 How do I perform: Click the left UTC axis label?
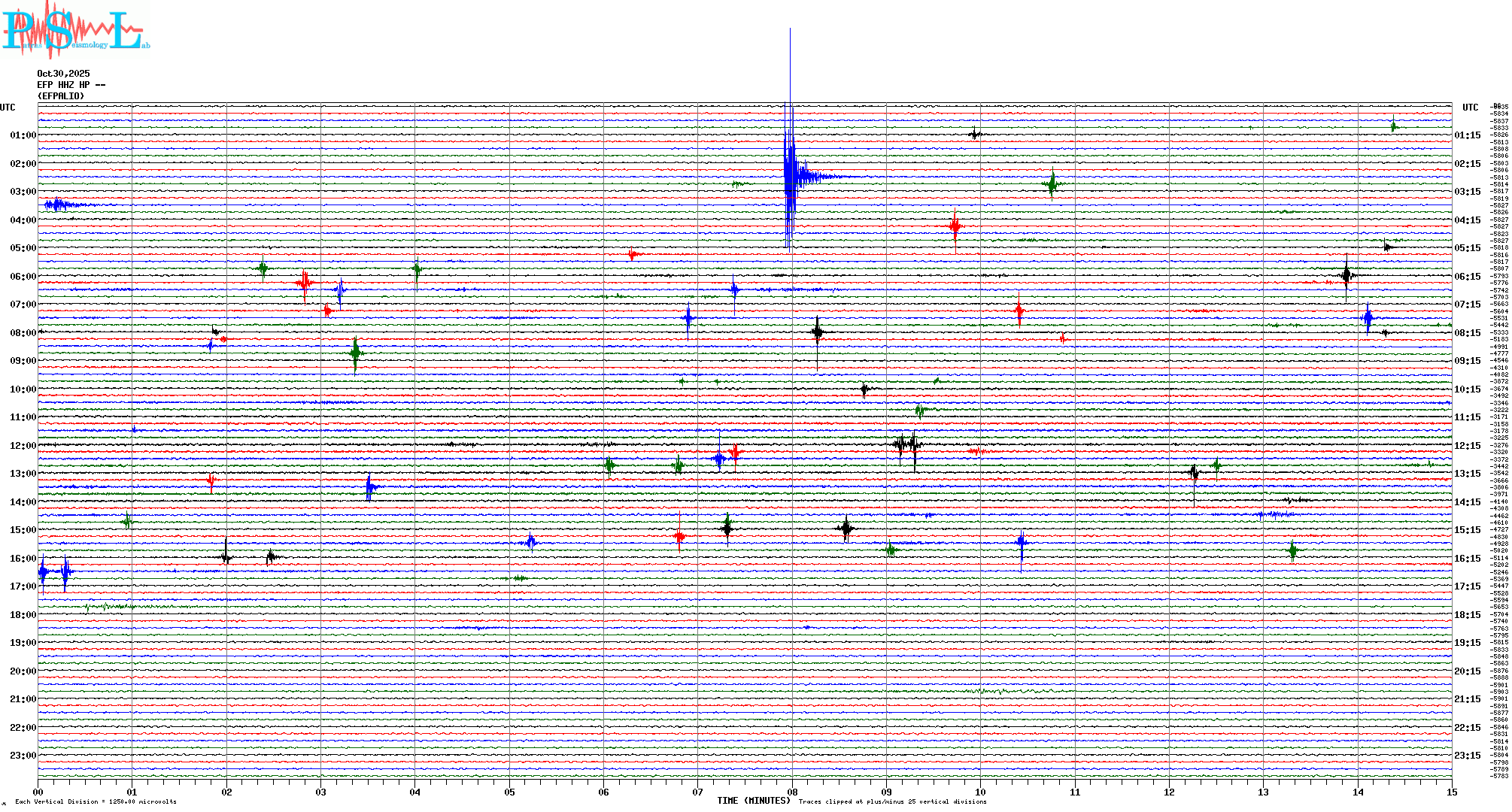click(8, 108)
